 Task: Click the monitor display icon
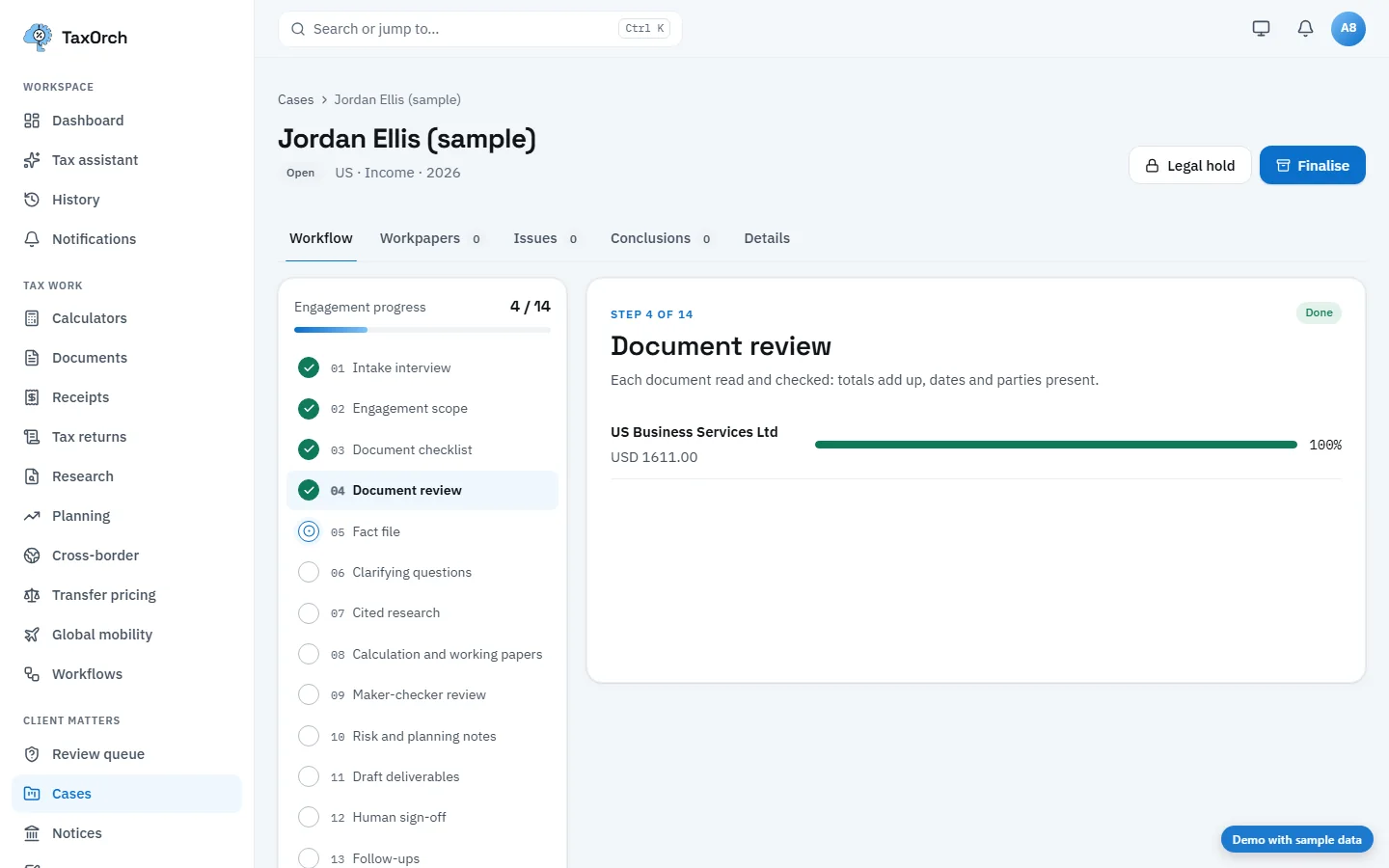[x=1261, y=29]
